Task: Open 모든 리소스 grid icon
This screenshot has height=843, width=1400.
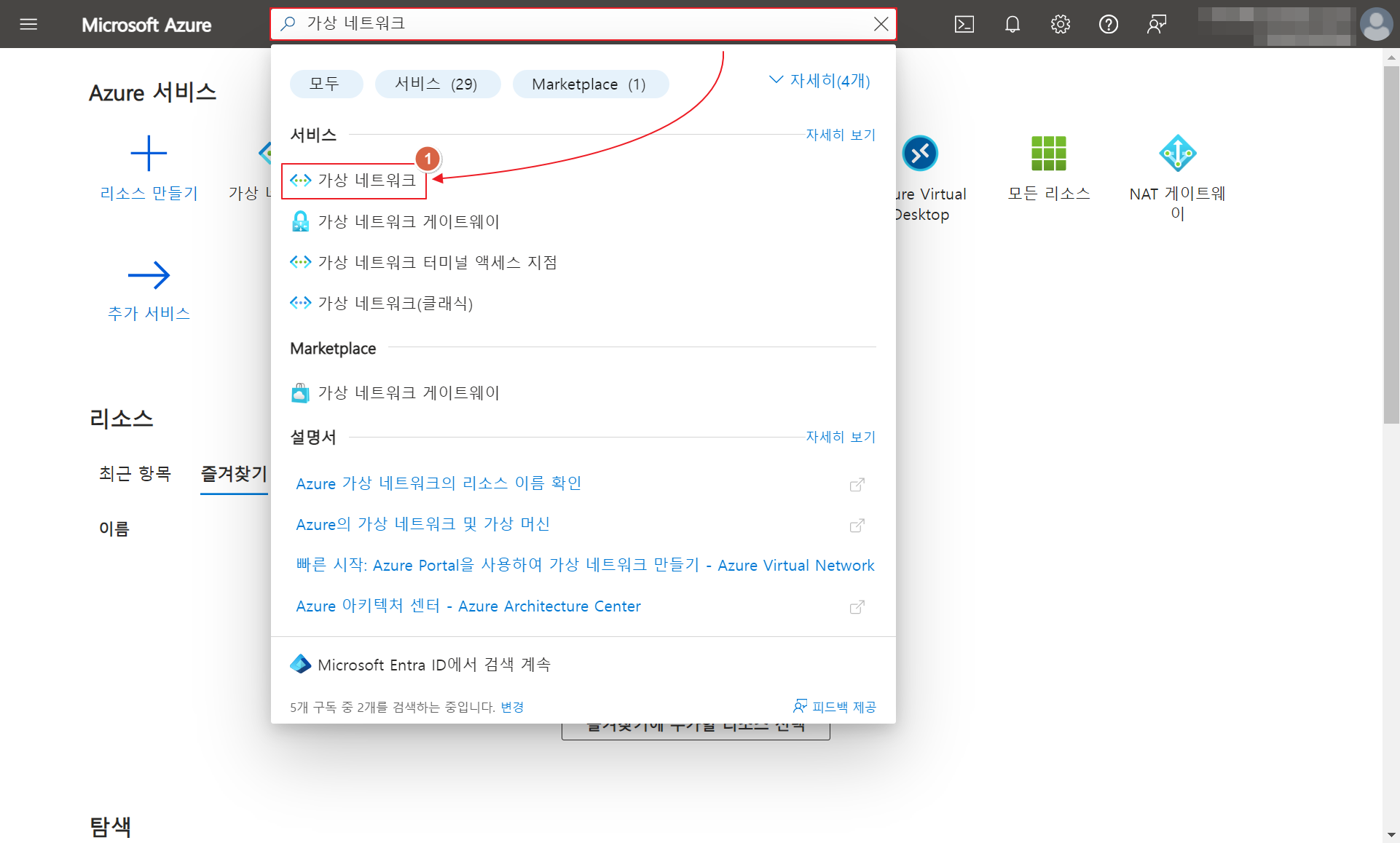Action: (x=1048, y=154)
